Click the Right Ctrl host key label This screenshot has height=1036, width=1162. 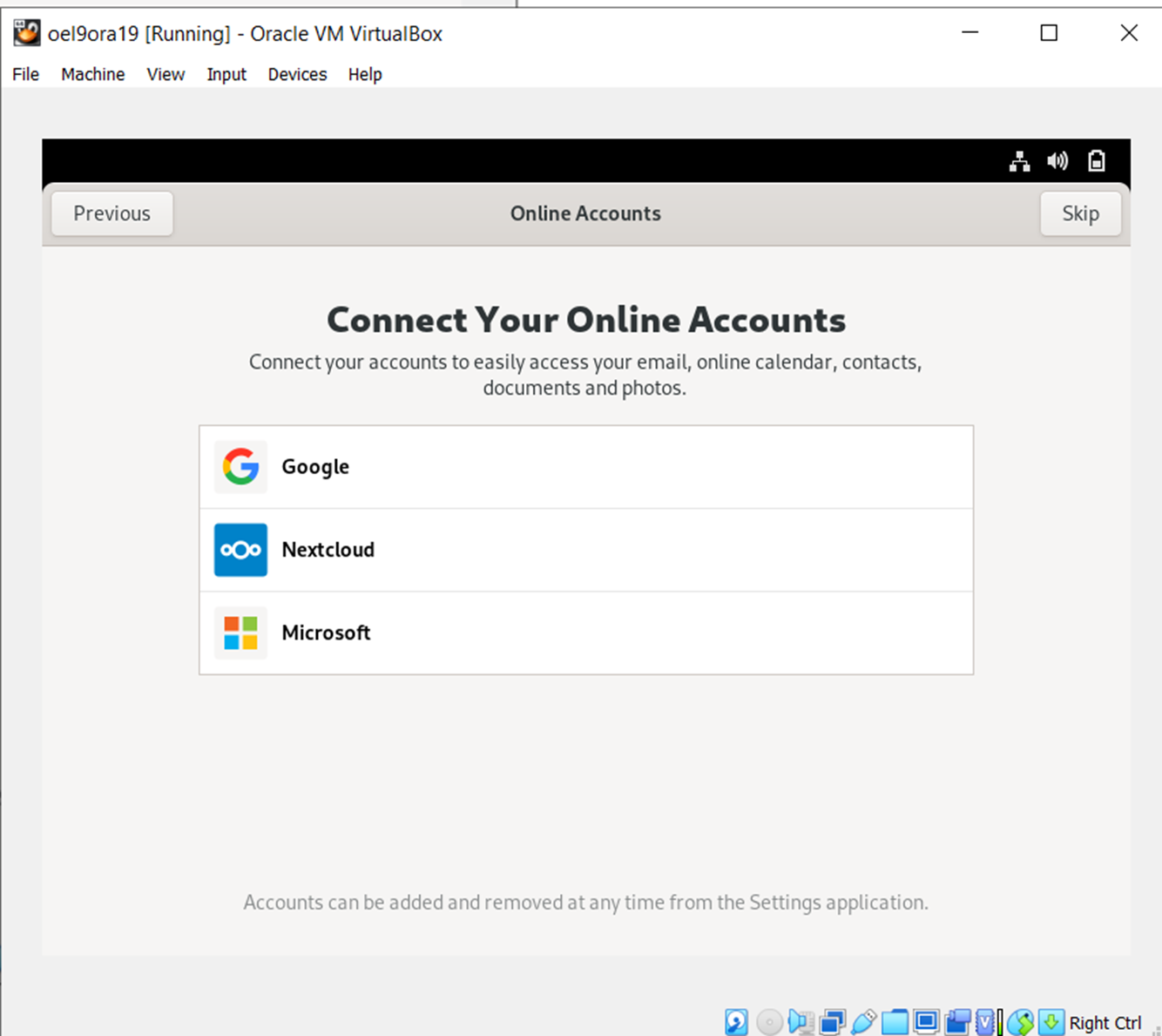pos(1105,1023)
